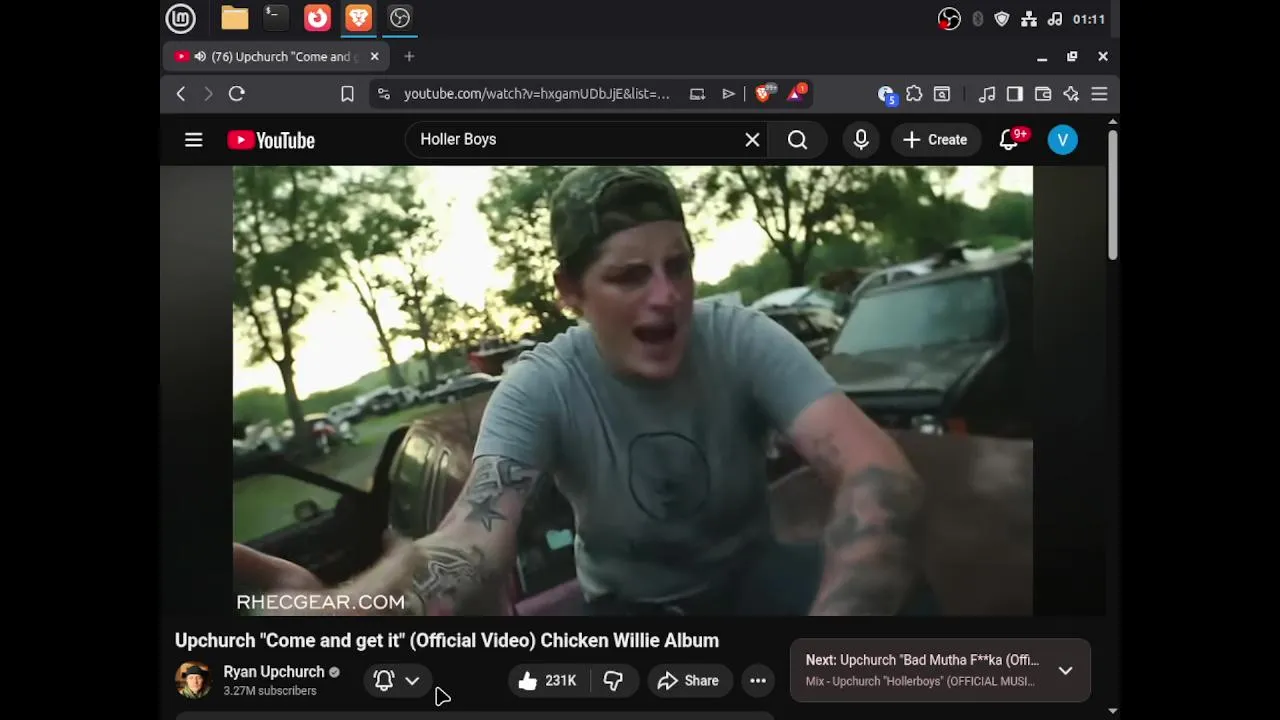
Task: Reload the YouTube page
Action: 237,94
